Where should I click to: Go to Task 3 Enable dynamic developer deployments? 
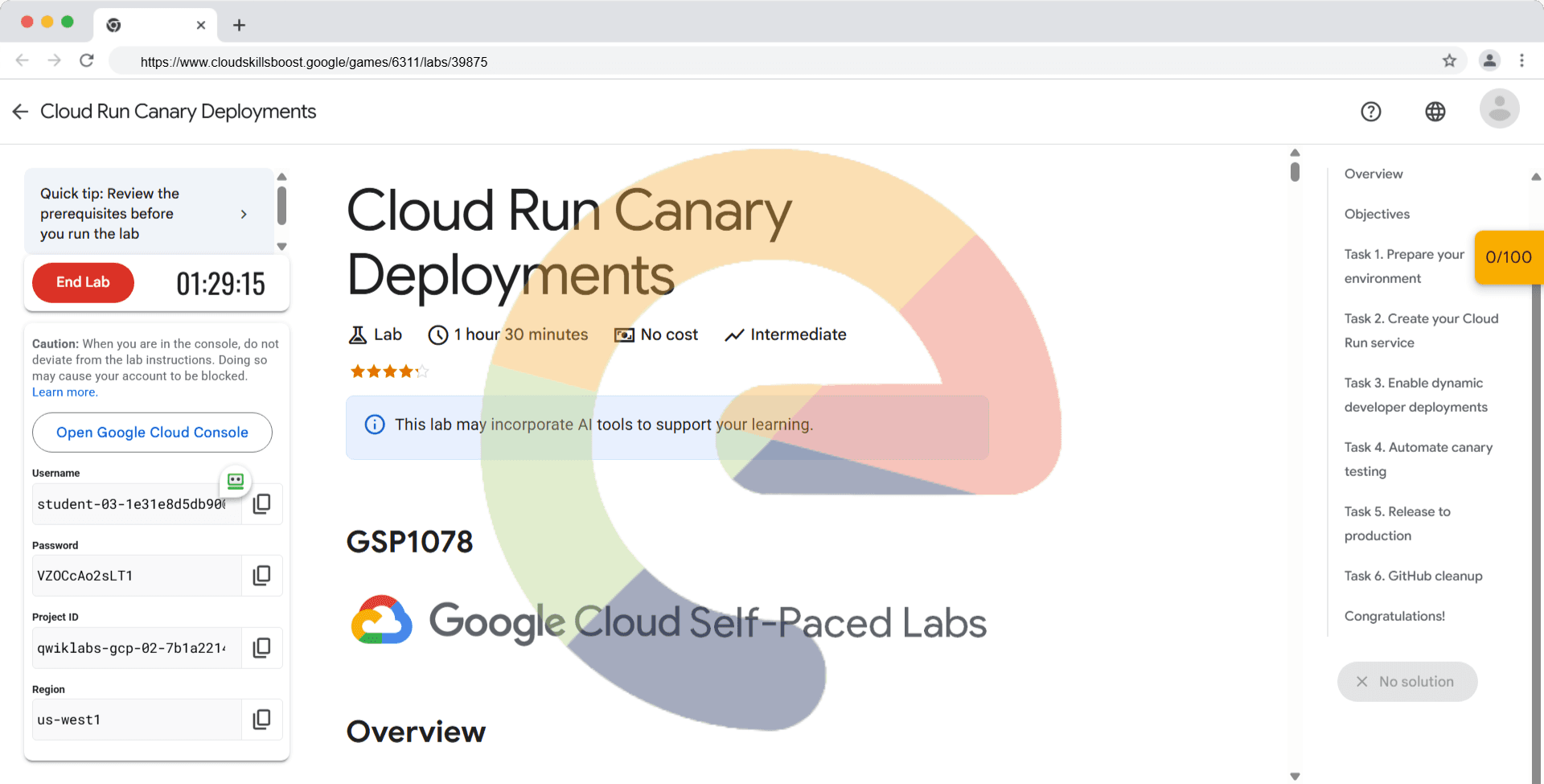[x=1416, y=395]
